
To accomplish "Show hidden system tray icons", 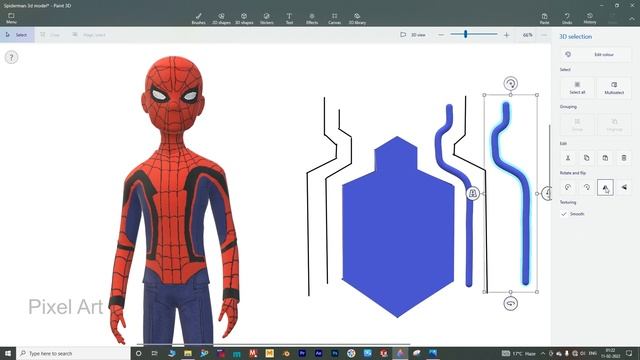I will [543, 353].
